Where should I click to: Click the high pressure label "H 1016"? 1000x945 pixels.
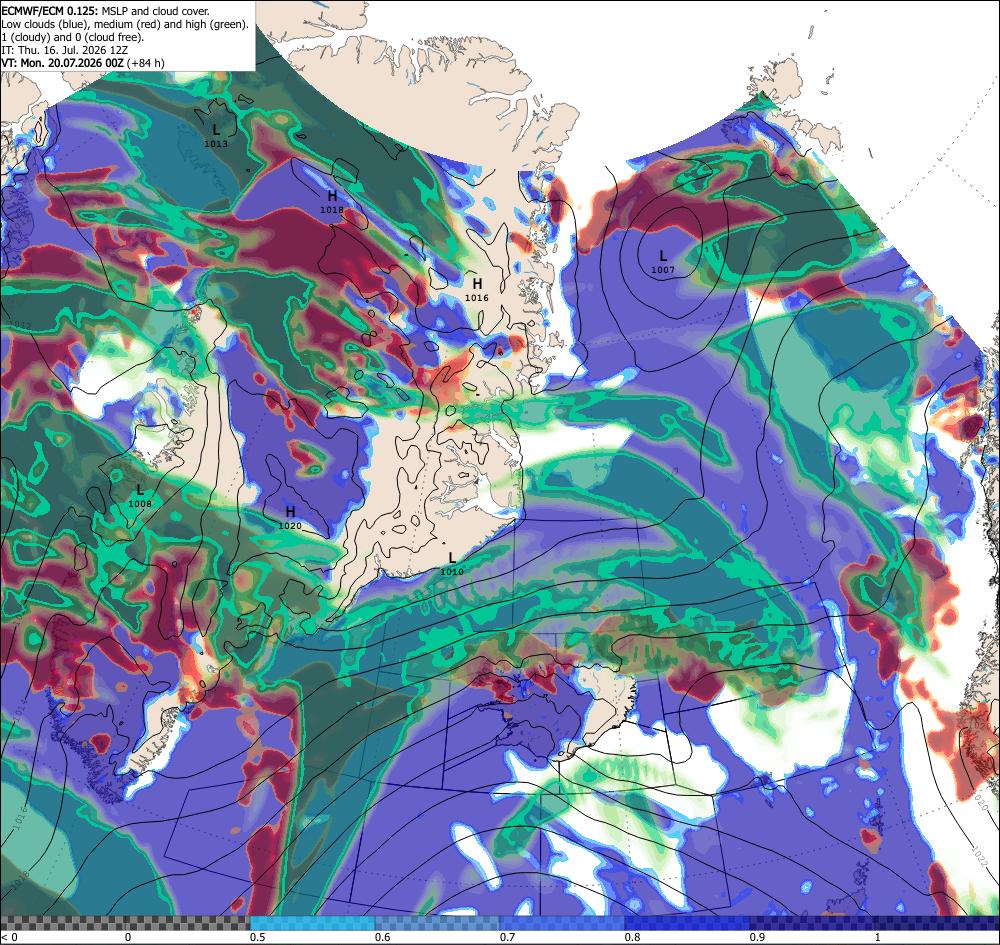click(x=476, y=290)
